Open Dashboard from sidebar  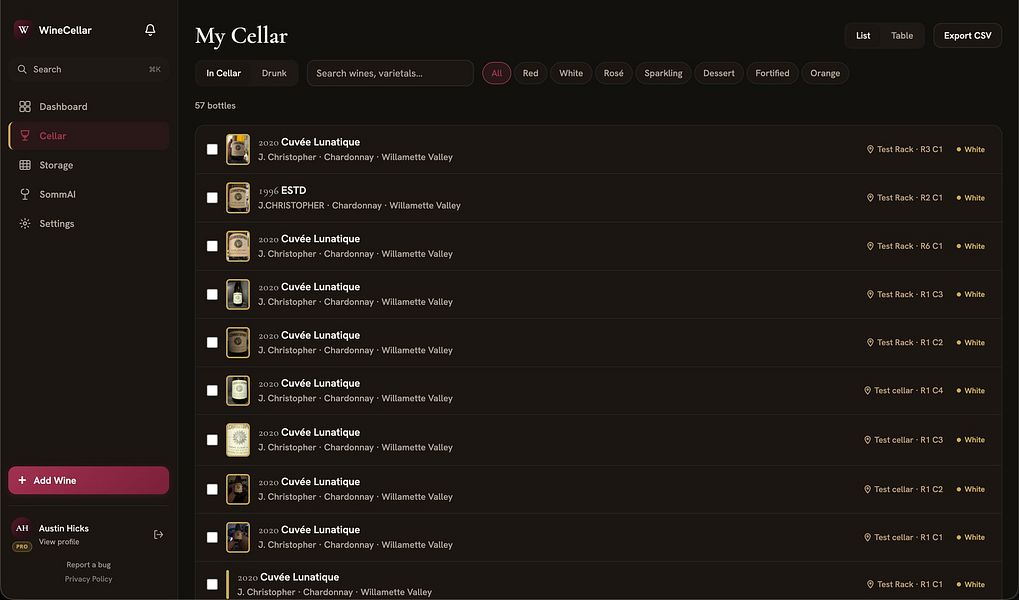click(88, 107)
